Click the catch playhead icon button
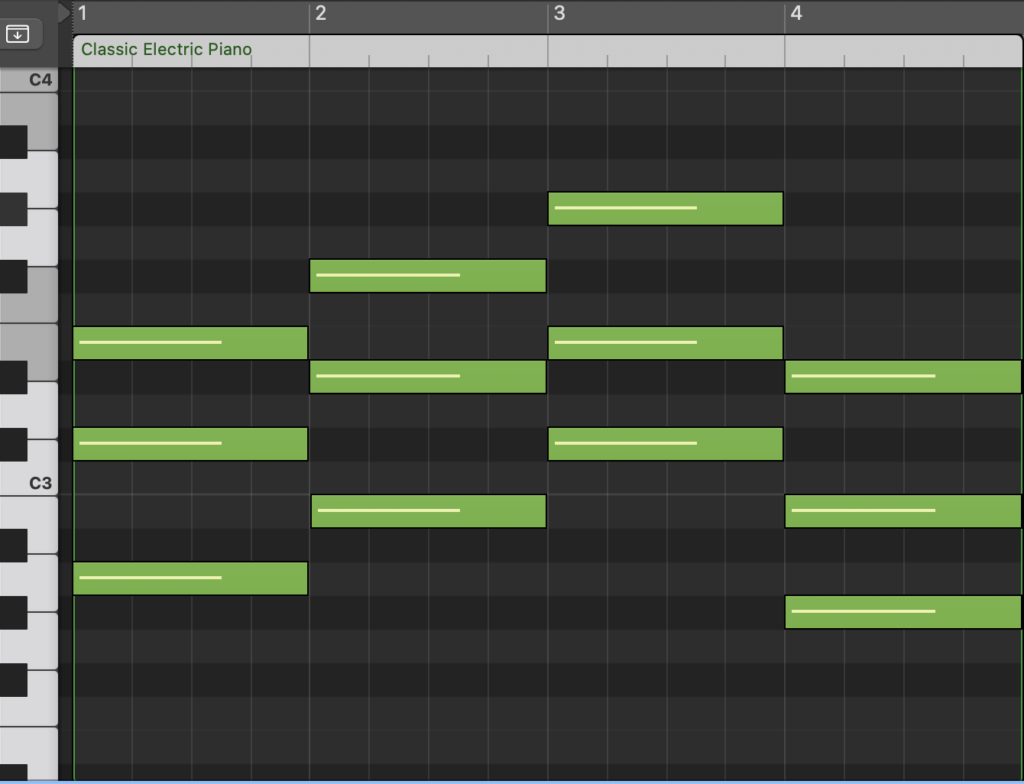The width and height of the screenshot is (1024, 784). (x=18, y=33)
